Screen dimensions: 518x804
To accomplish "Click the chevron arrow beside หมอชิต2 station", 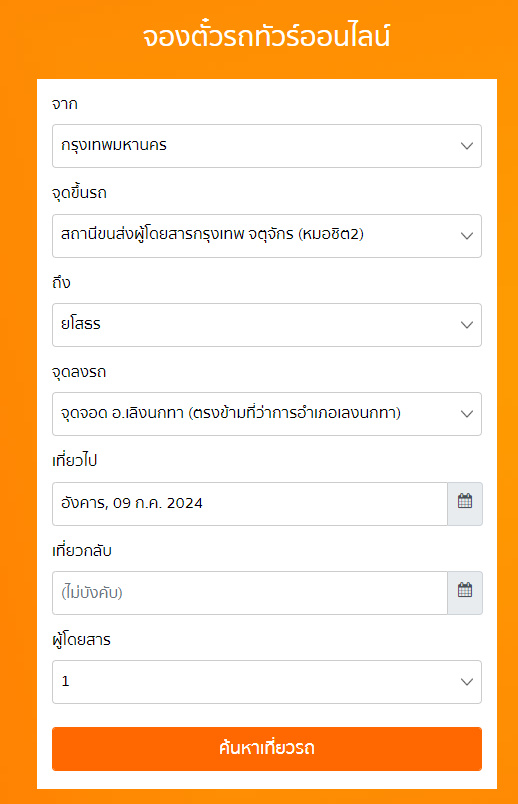I will (x=467, y=236).
